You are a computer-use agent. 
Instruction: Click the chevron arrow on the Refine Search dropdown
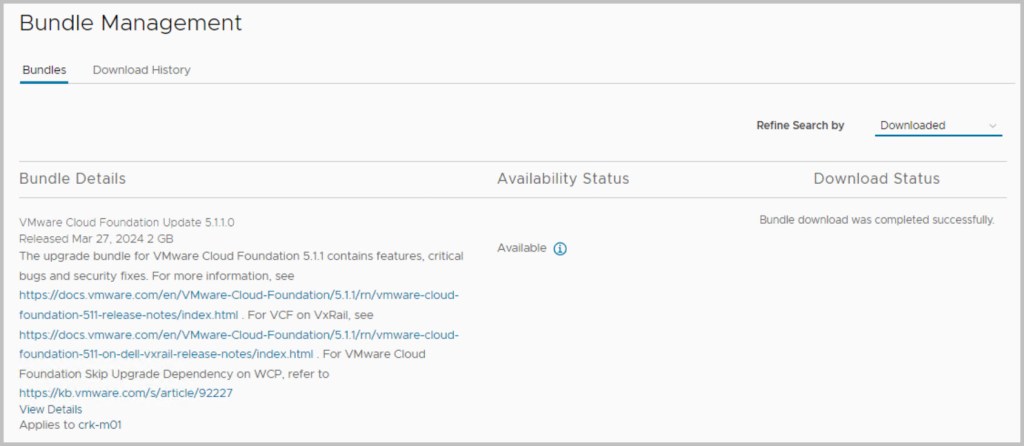coord(992,126)
